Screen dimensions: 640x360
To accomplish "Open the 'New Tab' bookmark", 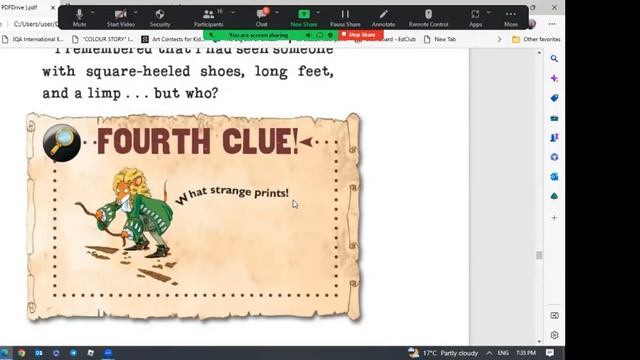I will pos(440,39).
